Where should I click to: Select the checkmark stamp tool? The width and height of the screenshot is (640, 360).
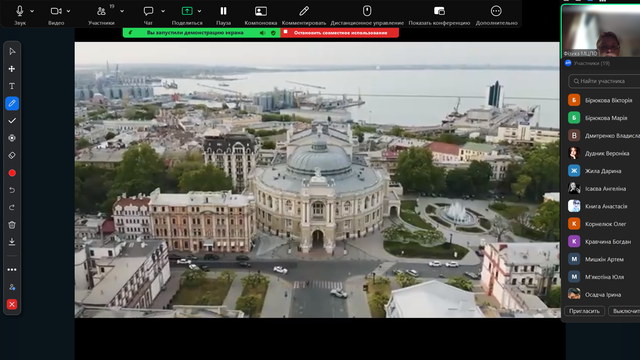(12, 121)
